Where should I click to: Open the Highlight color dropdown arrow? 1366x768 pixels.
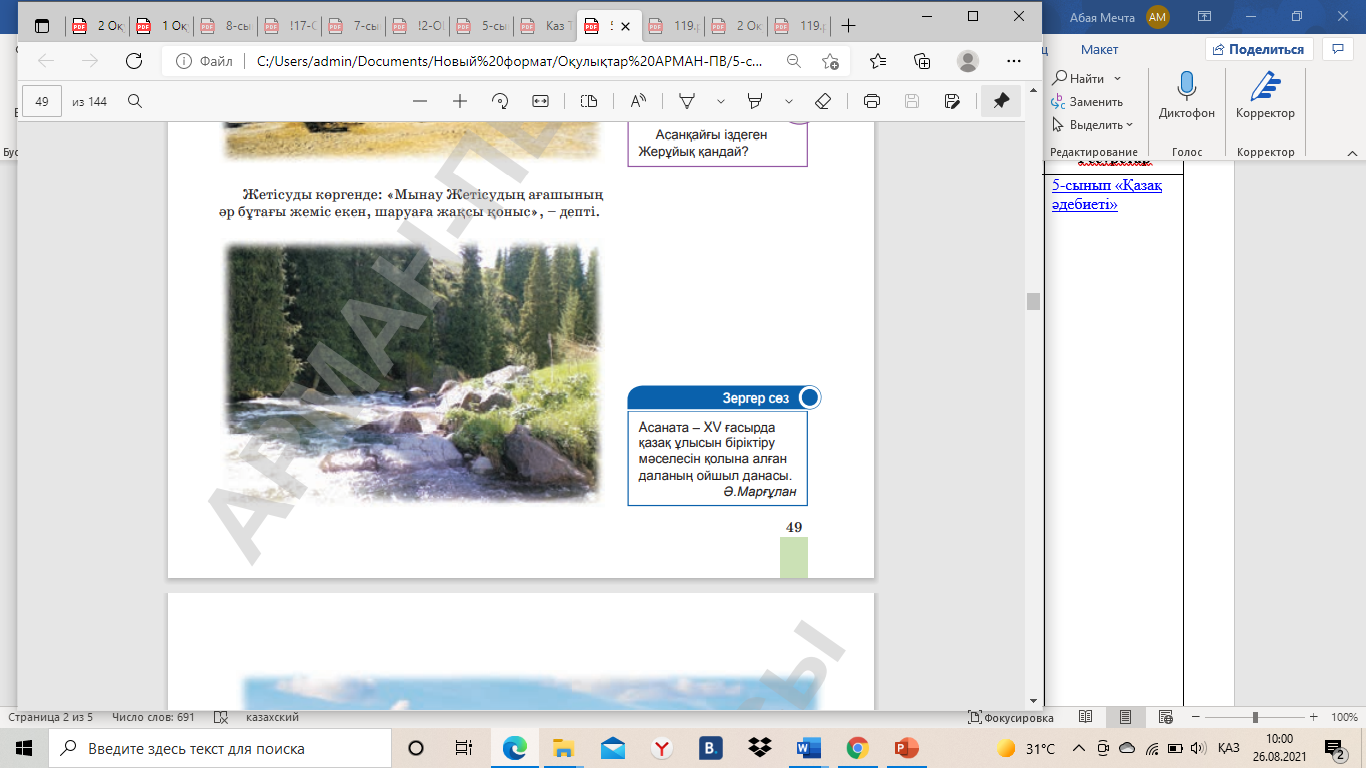(789, 101)
